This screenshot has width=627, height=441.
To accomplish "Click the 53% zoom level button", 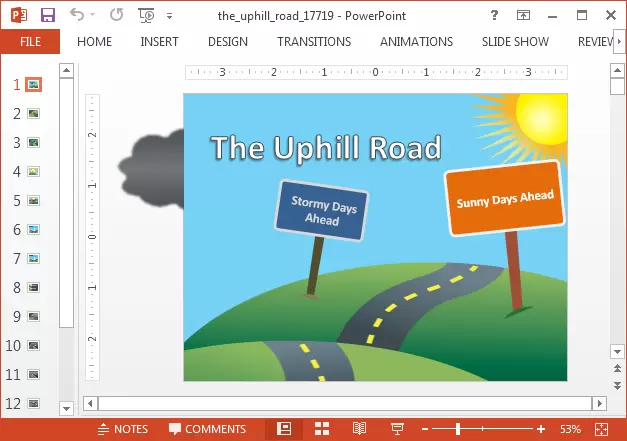I will 570,429.
